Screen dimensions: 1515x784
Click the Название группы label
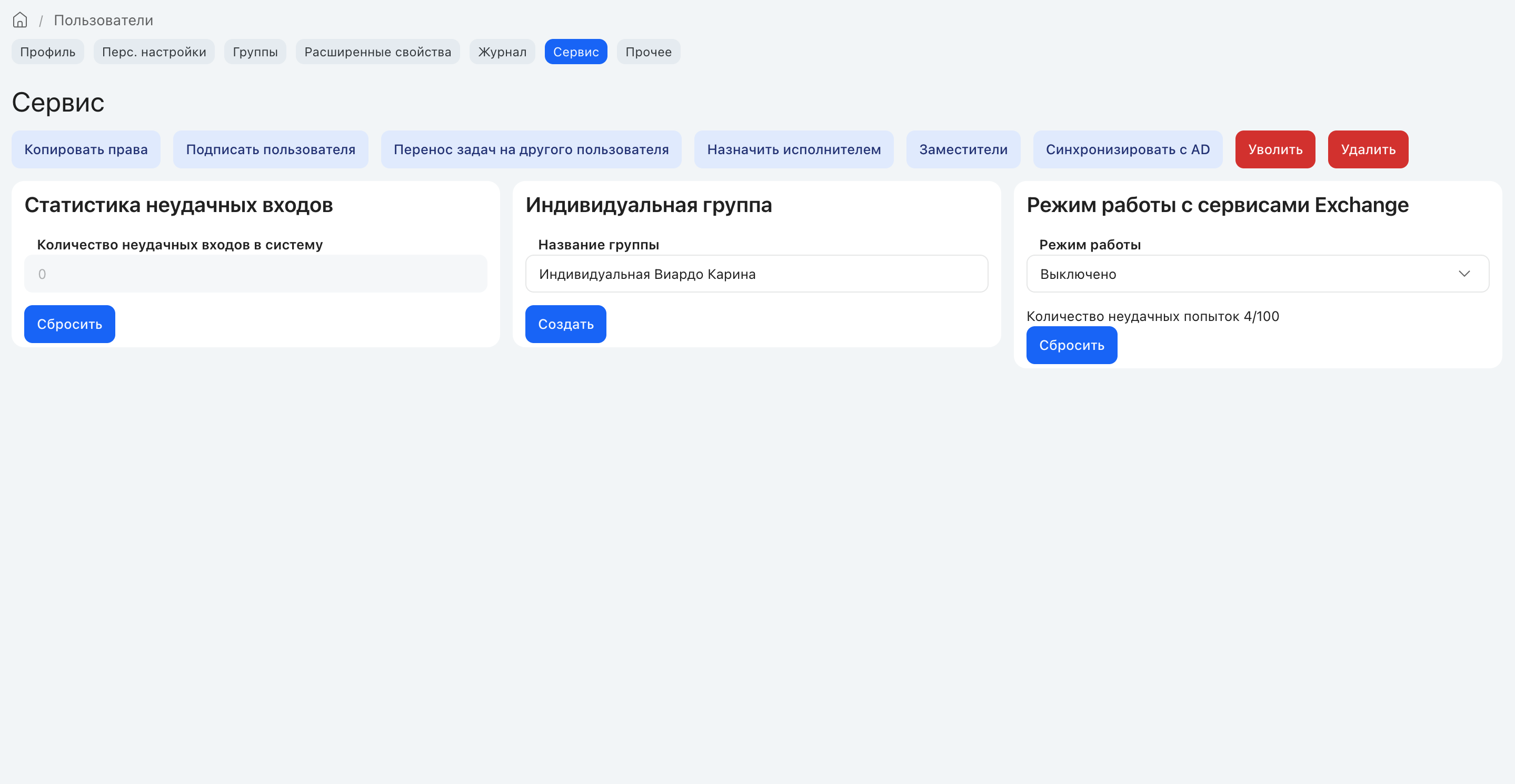[599, 245]
